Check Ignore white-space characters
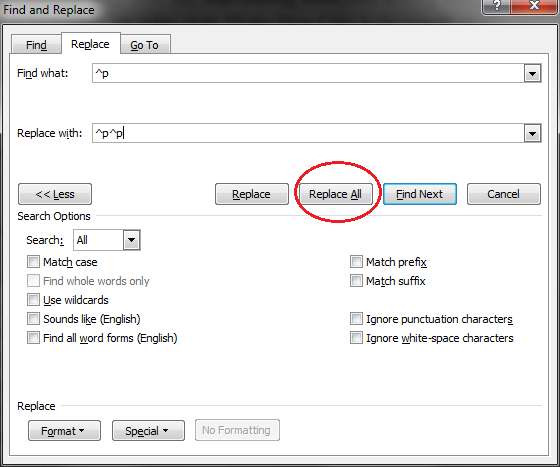 point(356,337)
